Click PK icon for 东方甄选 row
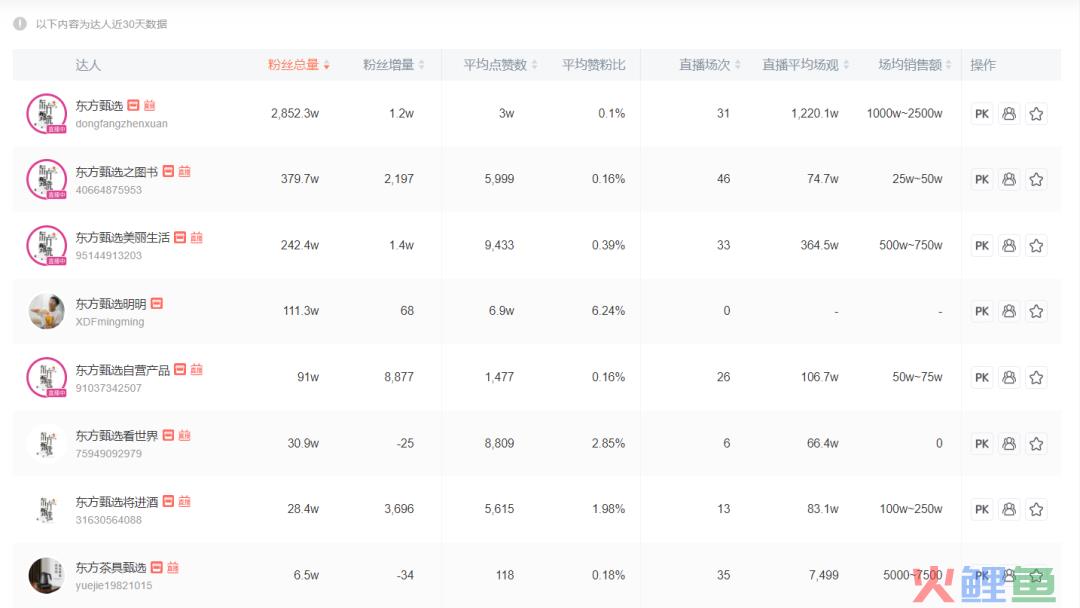The width and height of the screenshot is (1080, 608). tap(982, 114)
